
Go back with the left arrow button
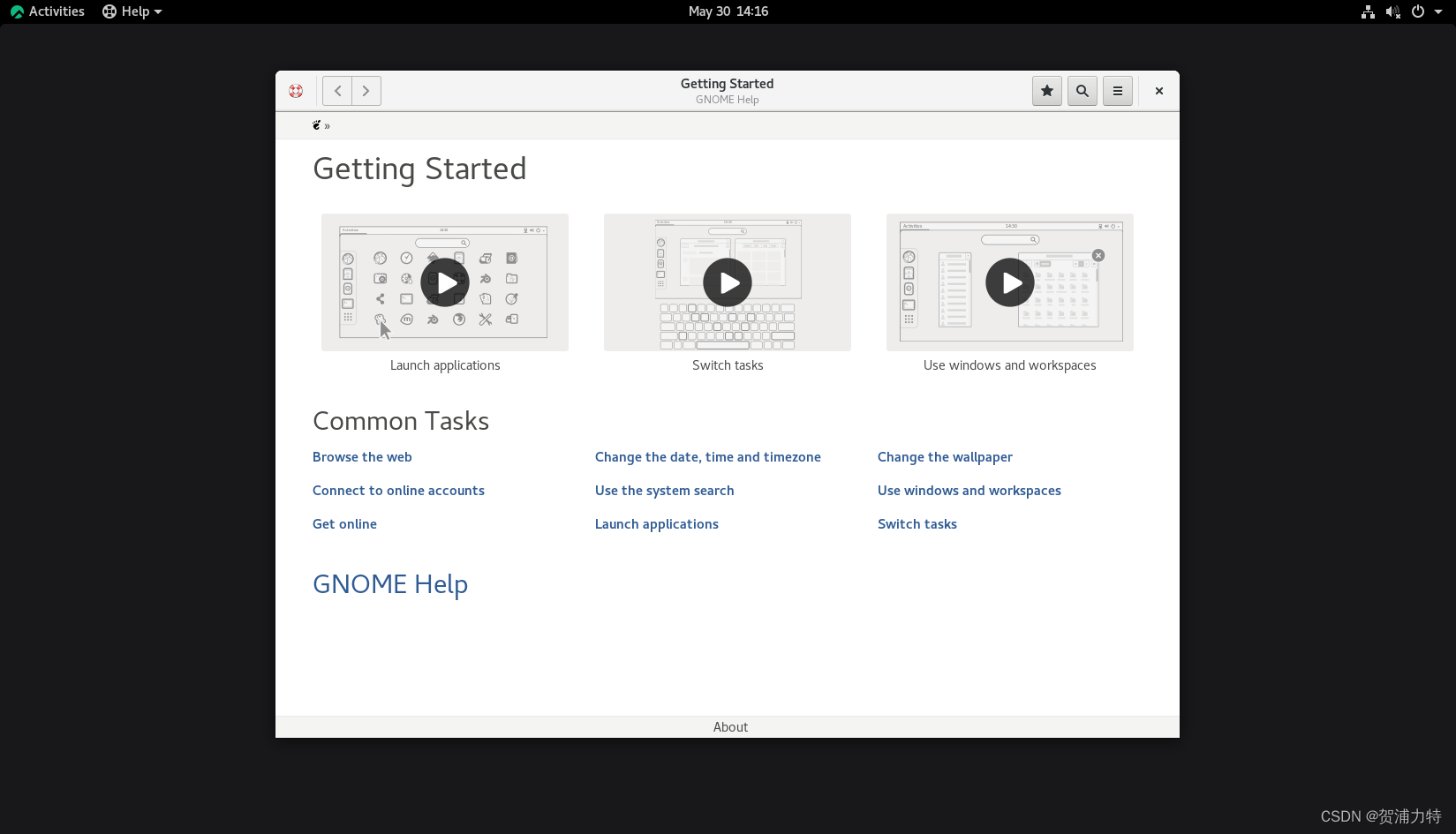pos(337,91)
